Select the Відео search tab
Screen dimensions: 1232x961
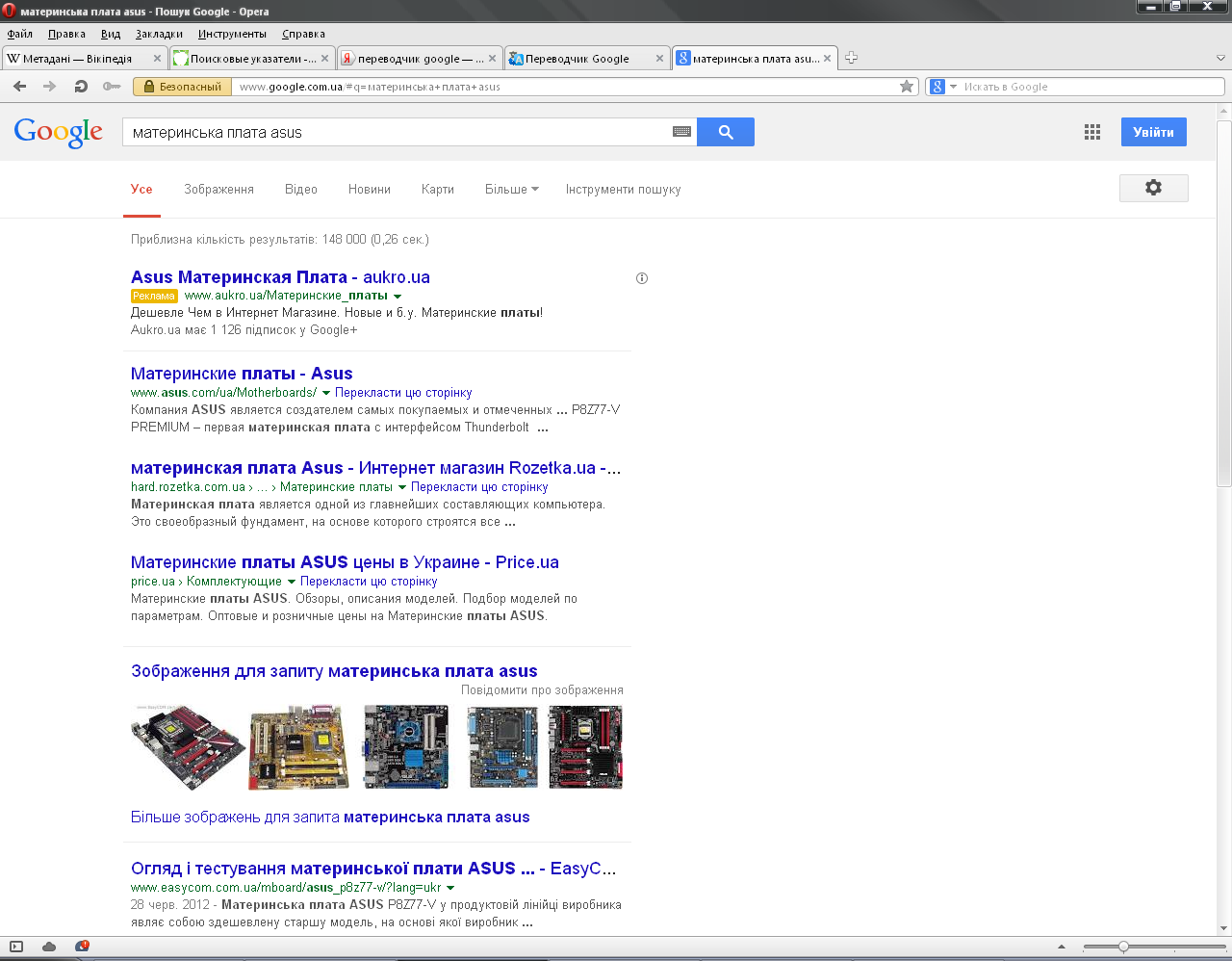click(x=301, y=190)
